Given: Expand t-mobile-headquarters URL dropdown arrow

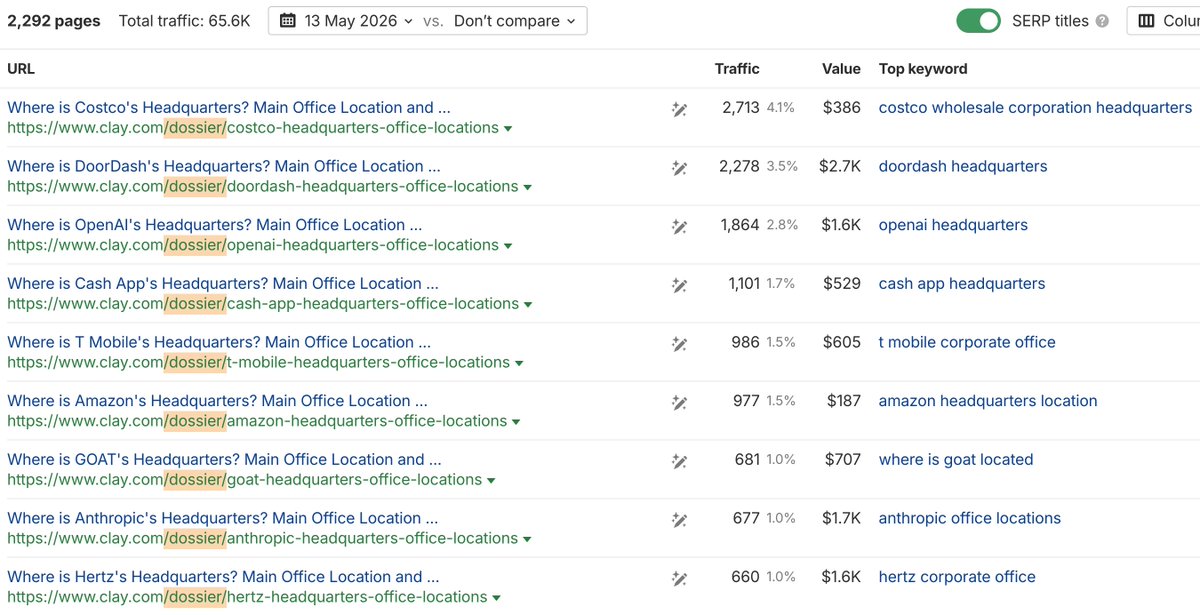Looking at the screenshot, I should click(x=518, y=363).
